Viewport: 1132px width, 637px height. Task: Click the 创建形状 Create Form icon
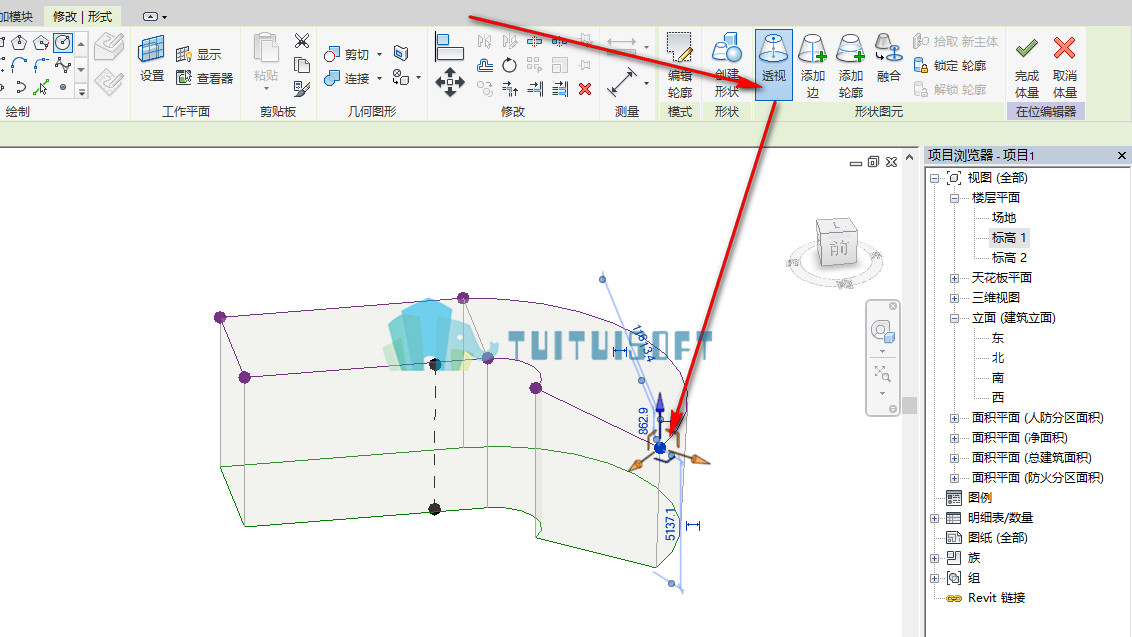click(x=726, y=65)
